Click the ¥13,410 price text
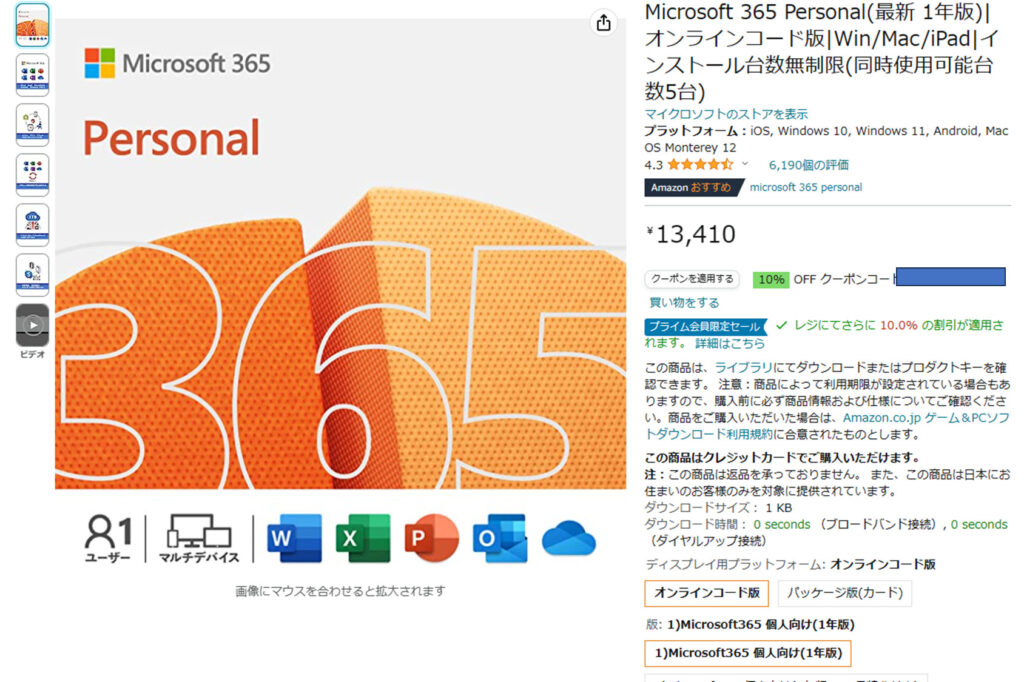Screen dimensions: 1024x682 [691, 235]
